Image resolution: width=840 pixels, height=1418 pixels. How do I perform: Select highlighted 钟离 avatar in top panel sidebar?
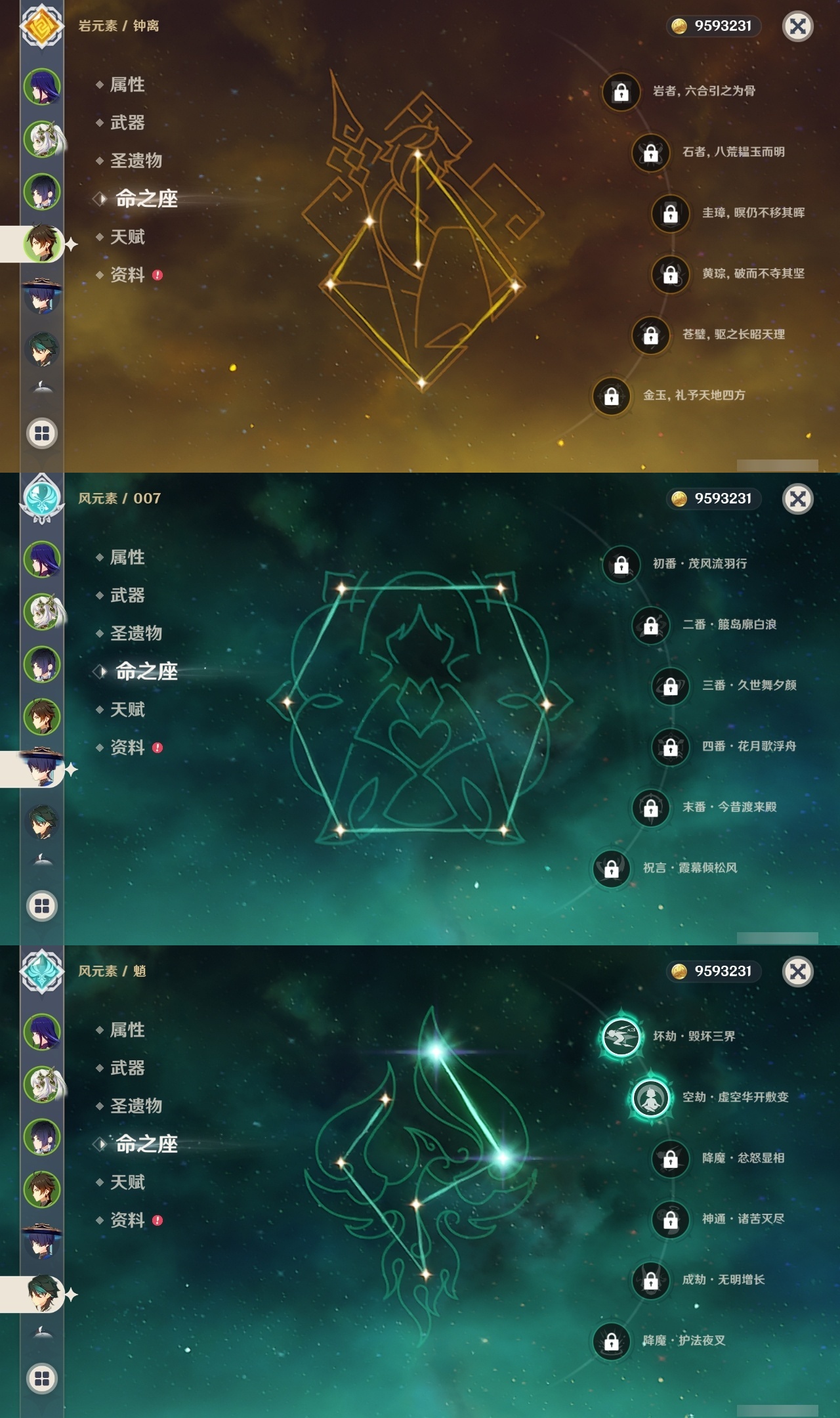tap(43, 244)
